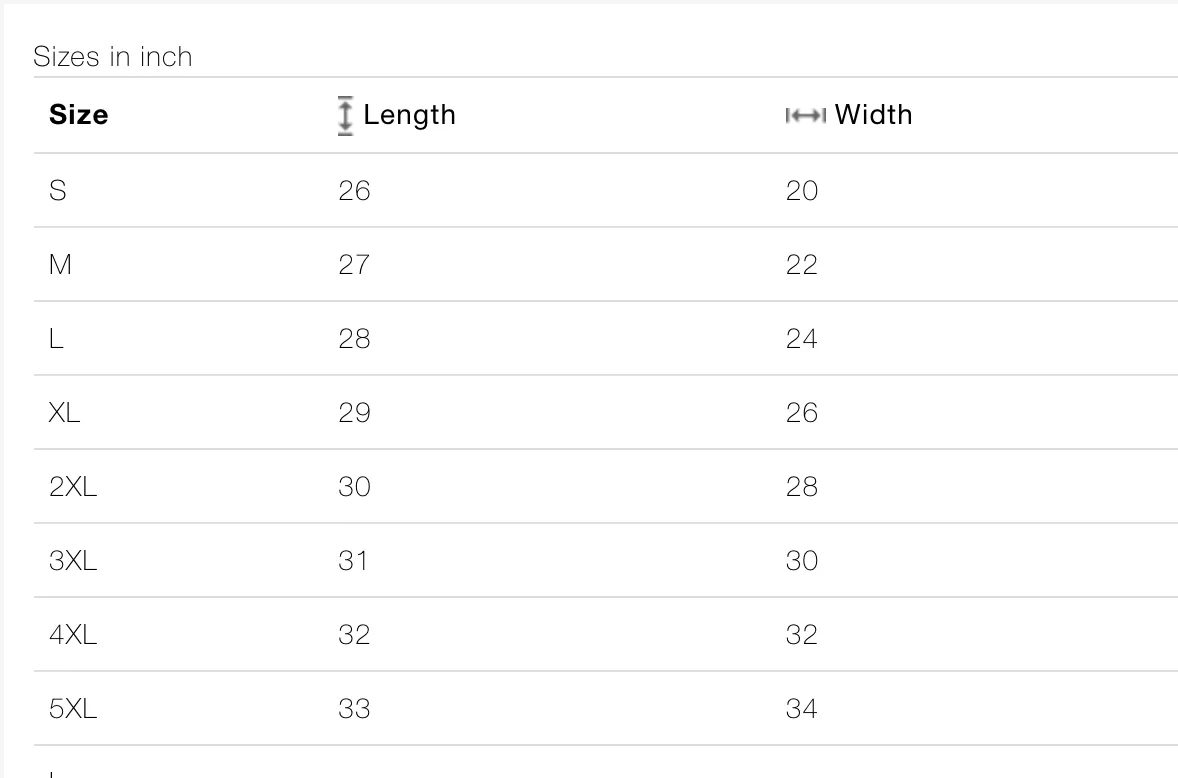Click width value 28 for size 2XL
The width and height of the screenshot is (1178, 778).
tap(802, 487)
